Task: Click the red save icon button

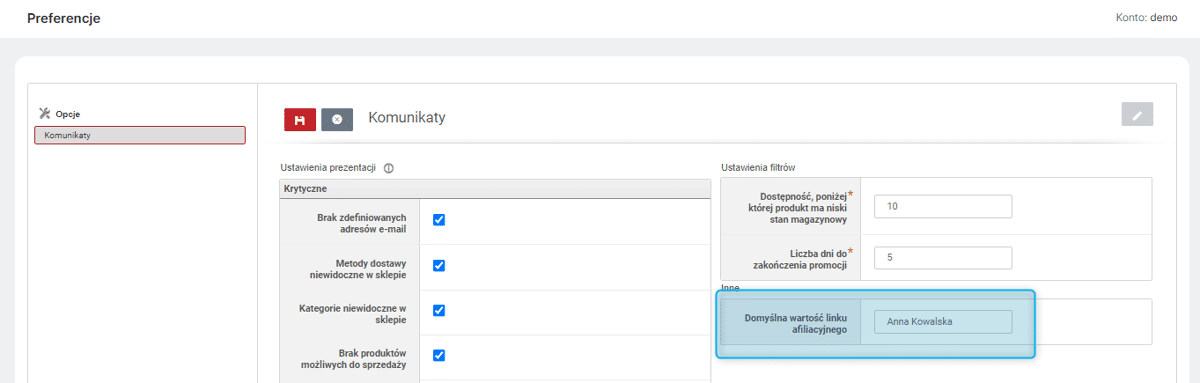Action: [300, 119]
